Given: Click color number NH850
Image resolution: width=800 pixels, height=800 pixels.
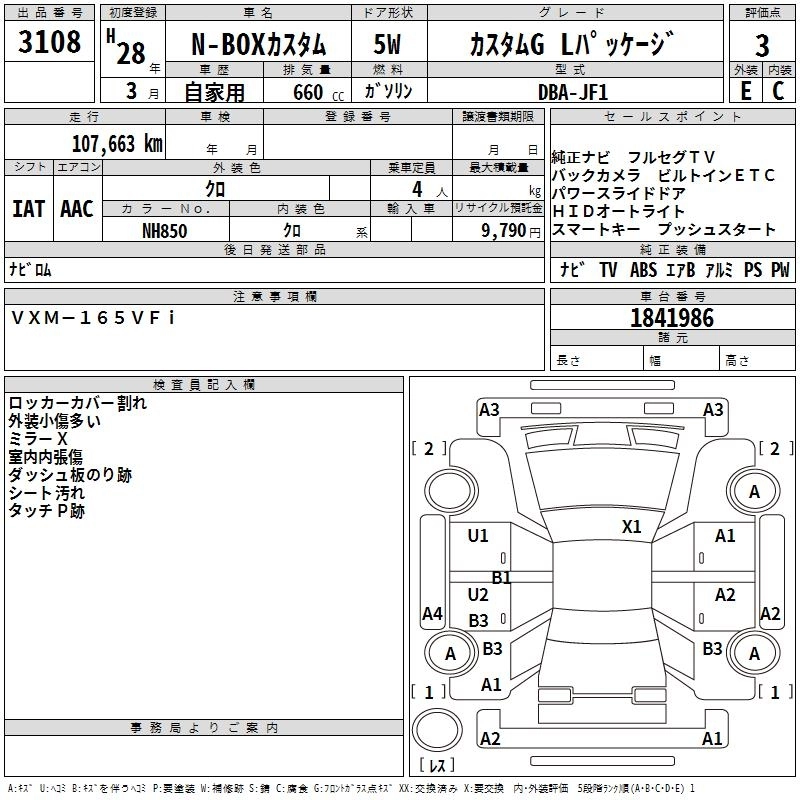Looking at the screenshot, I should pos(164,231).
